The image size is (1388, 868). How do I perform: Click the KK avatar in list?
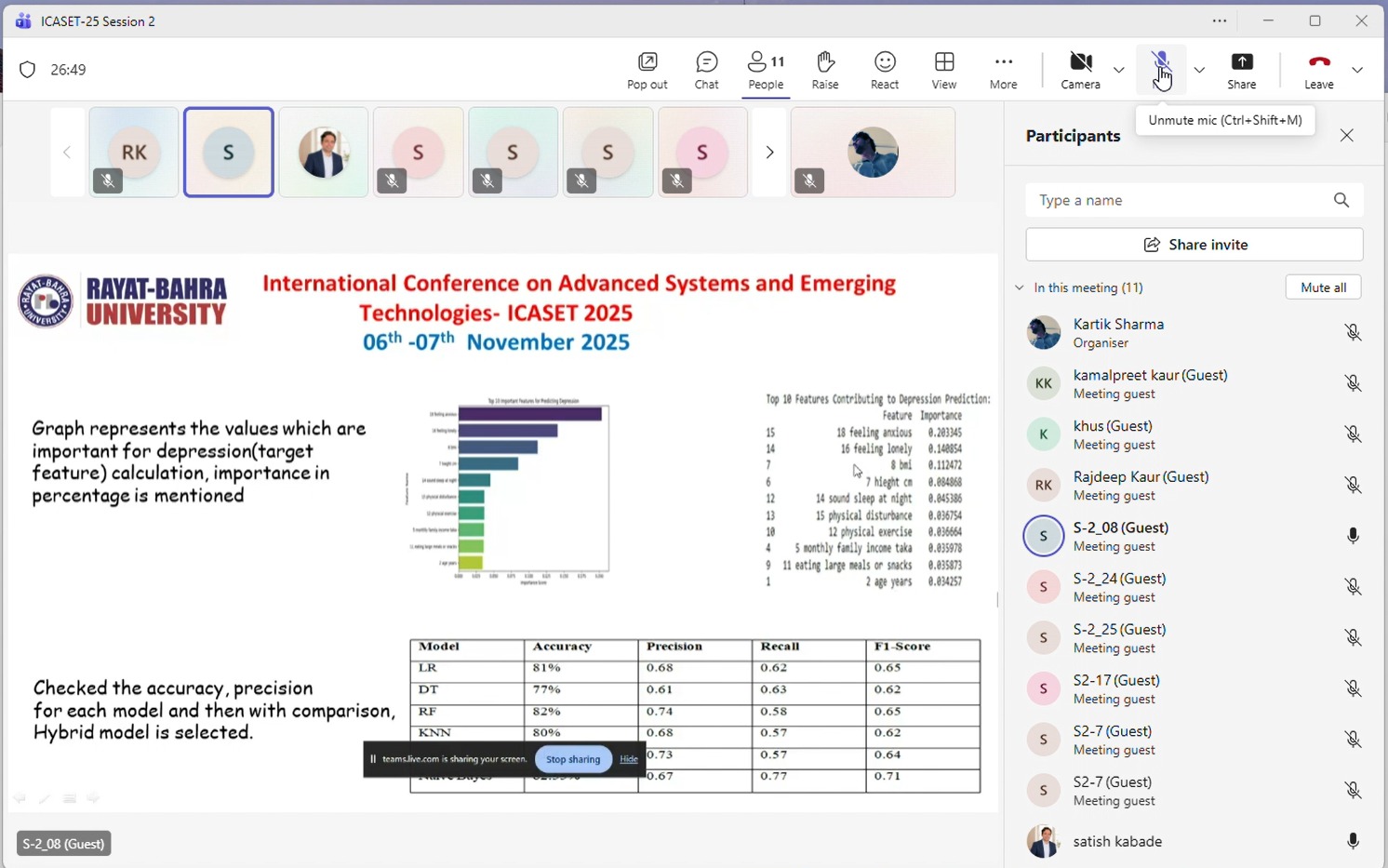click(x=1043, y=383)
